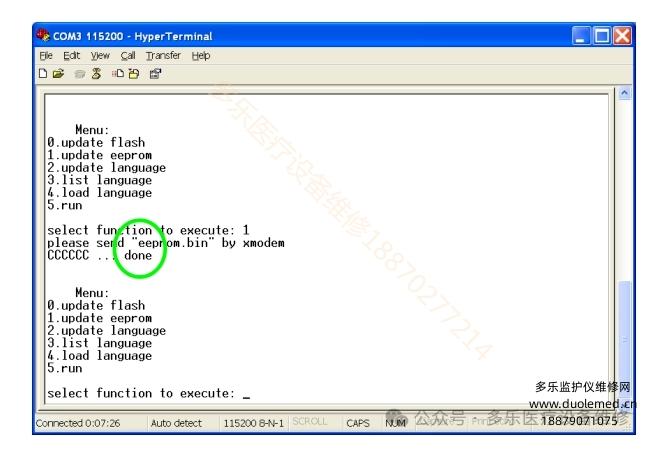Image resolution: width=658 pixels, height=454 pixels.
Task: Click the Disconnect phone toolbar icon
Action: 96,73
